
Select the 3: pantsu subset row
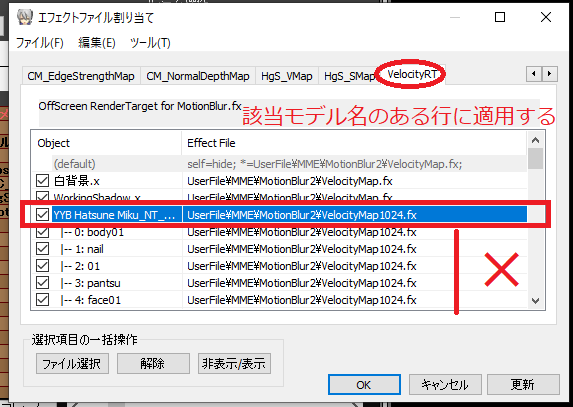(x=280, y=283)
